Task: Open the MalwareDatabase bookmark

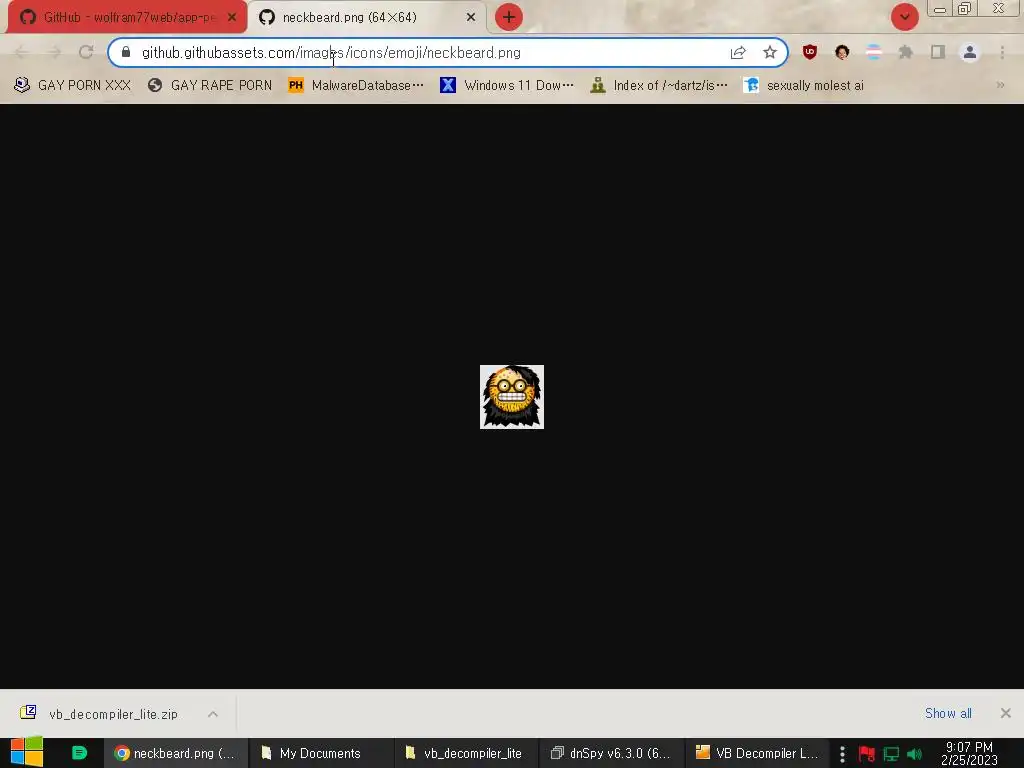Action: pos(356,85)
